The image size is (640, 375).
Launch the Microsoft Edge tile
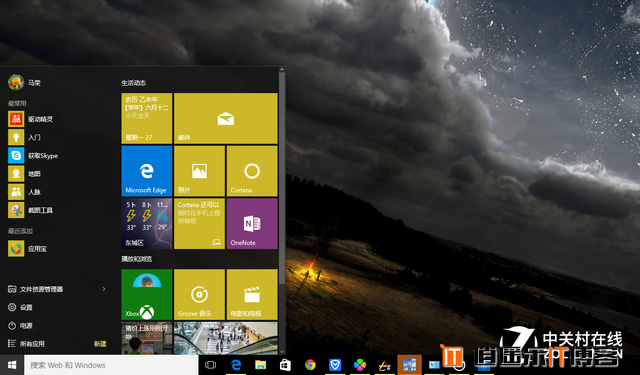point(147,171)
